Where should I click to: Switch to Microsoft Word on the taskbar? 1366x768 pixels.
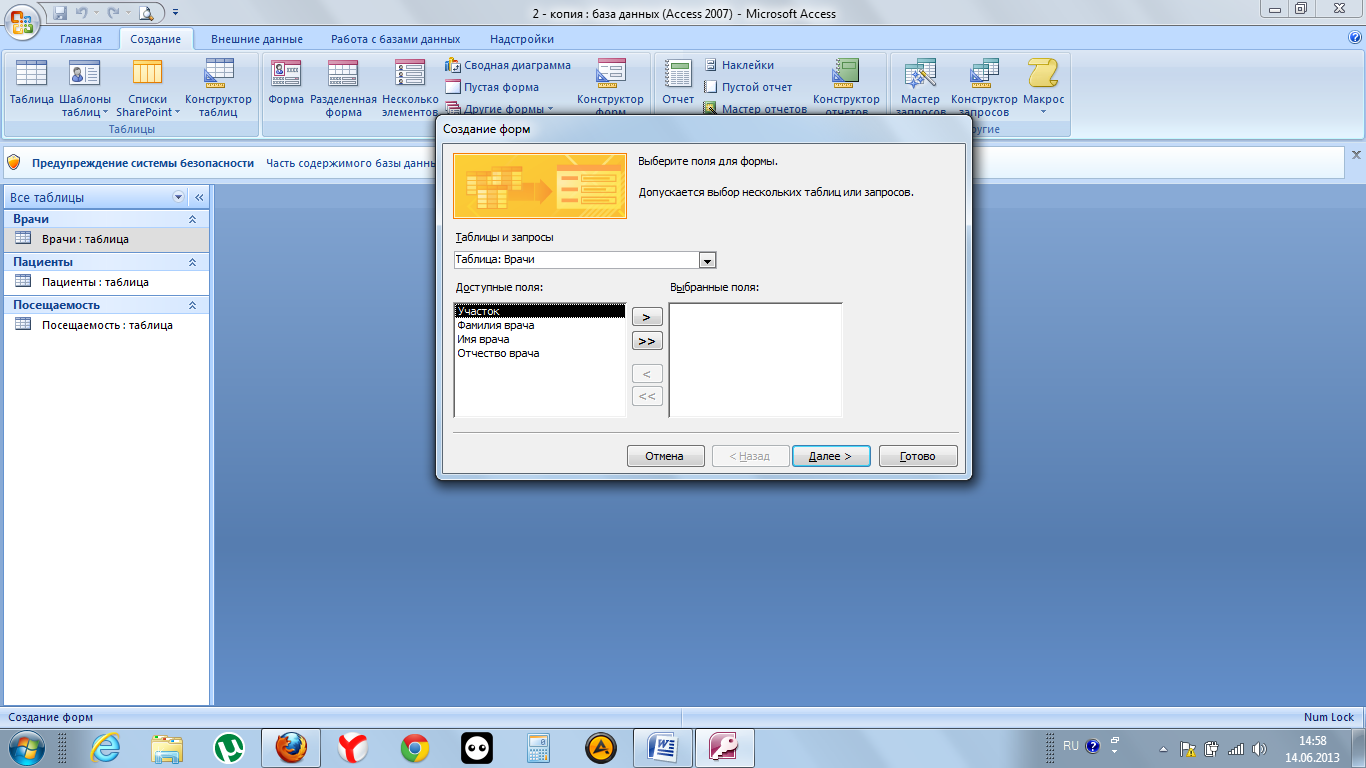(x=664, y=748)
